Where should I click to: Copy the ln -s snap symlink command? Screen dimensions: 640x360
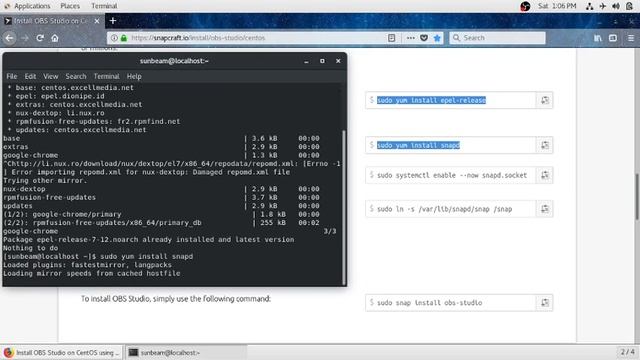pyautogui.click(x=544, y=209)
